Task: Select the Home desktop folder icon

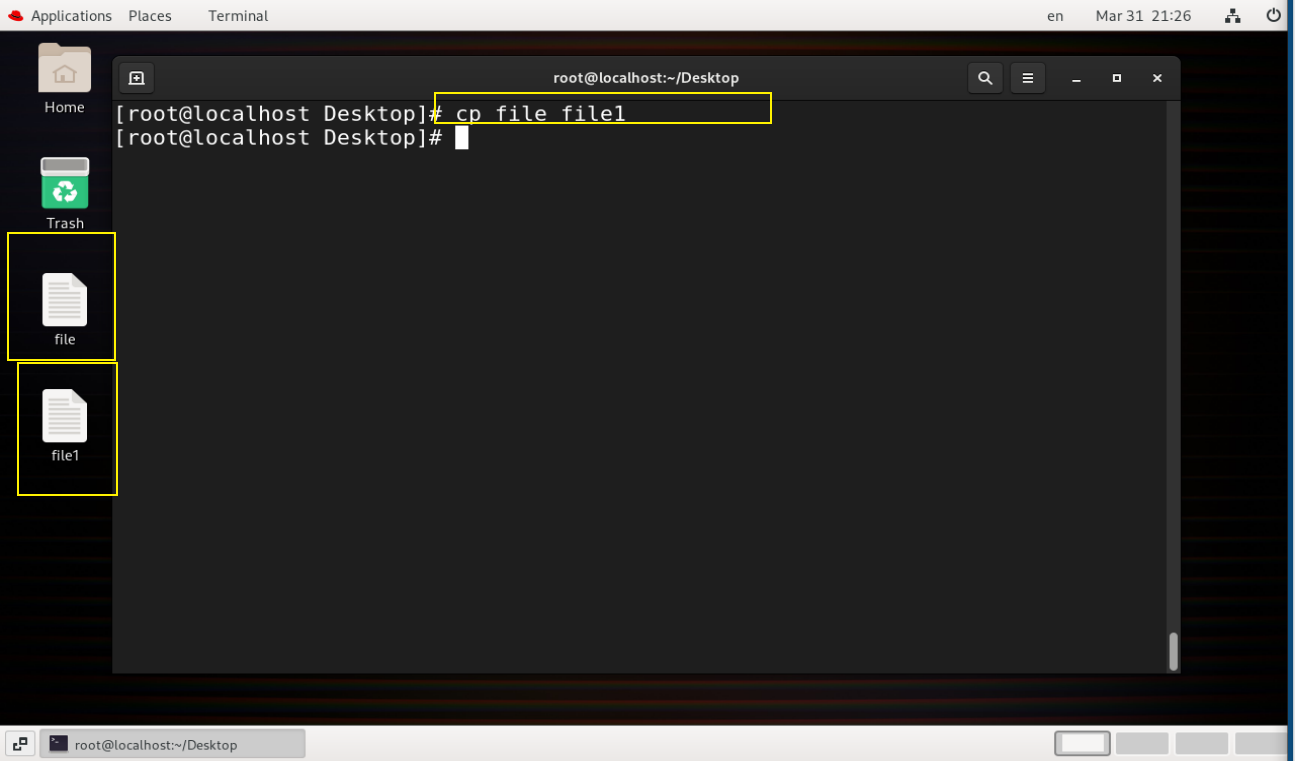Action: tap(64, 79)
